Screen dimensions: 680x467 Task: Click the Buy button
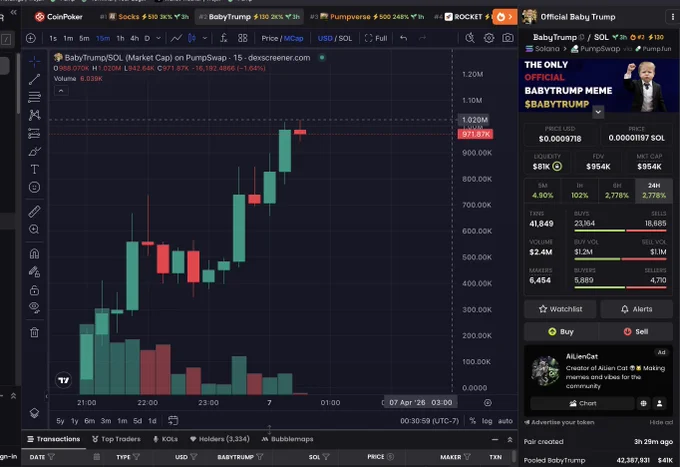(561, 332)
